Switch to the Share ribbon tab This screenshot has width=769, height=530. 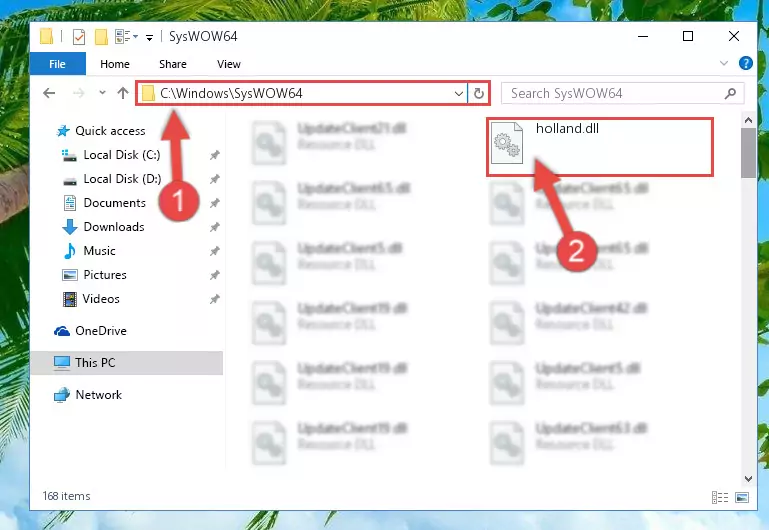[173, 64]
